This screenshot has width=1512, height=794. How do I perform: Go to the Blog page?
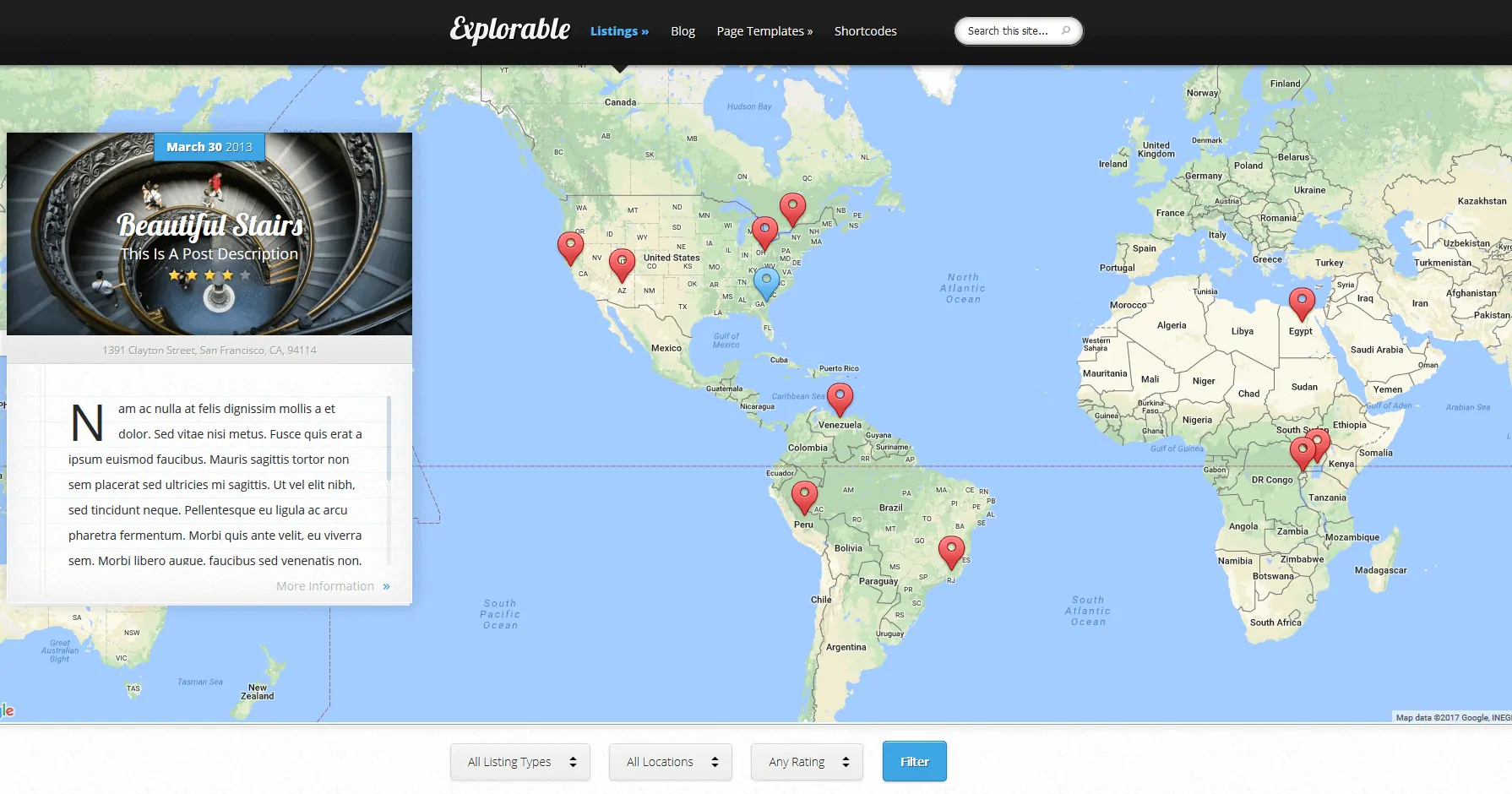683,31
